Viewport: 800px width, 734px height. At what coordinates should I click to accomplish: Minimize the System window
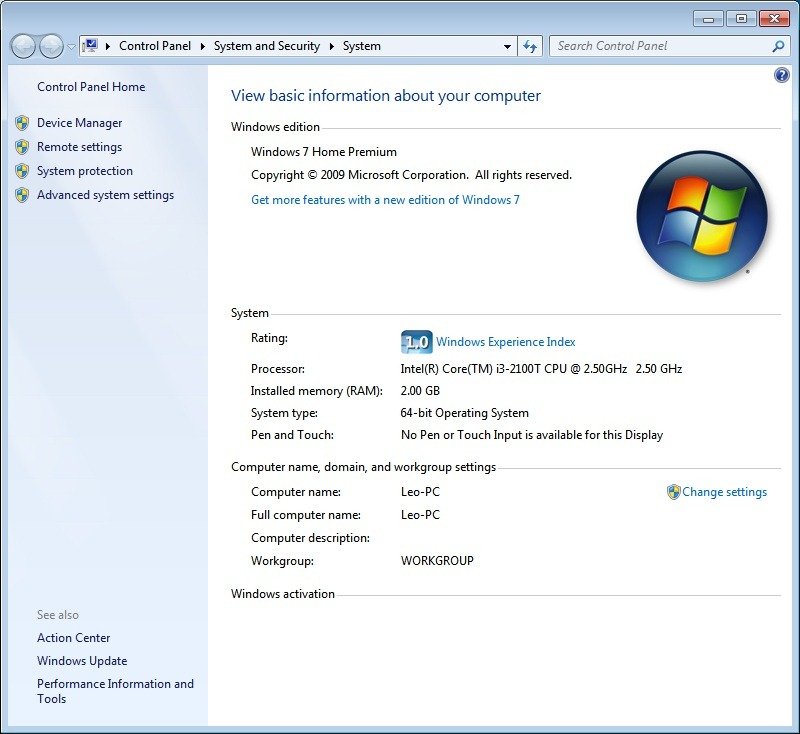pyautogui.click(x=708, y=19)
